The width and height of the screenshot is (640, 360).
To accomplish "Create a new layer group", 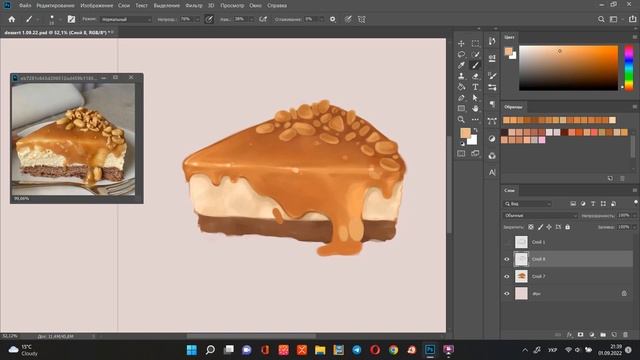I will pyautogui.click(x=603, y=335).
